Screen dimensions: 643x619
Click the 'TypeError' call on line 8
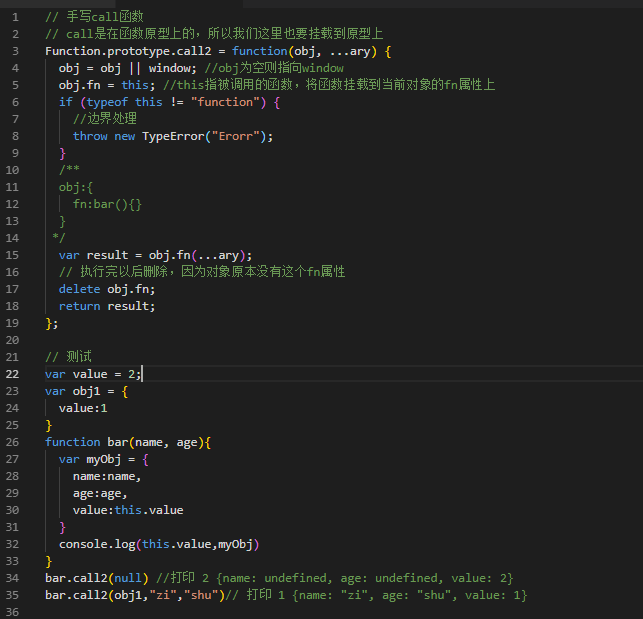(173, 136)
